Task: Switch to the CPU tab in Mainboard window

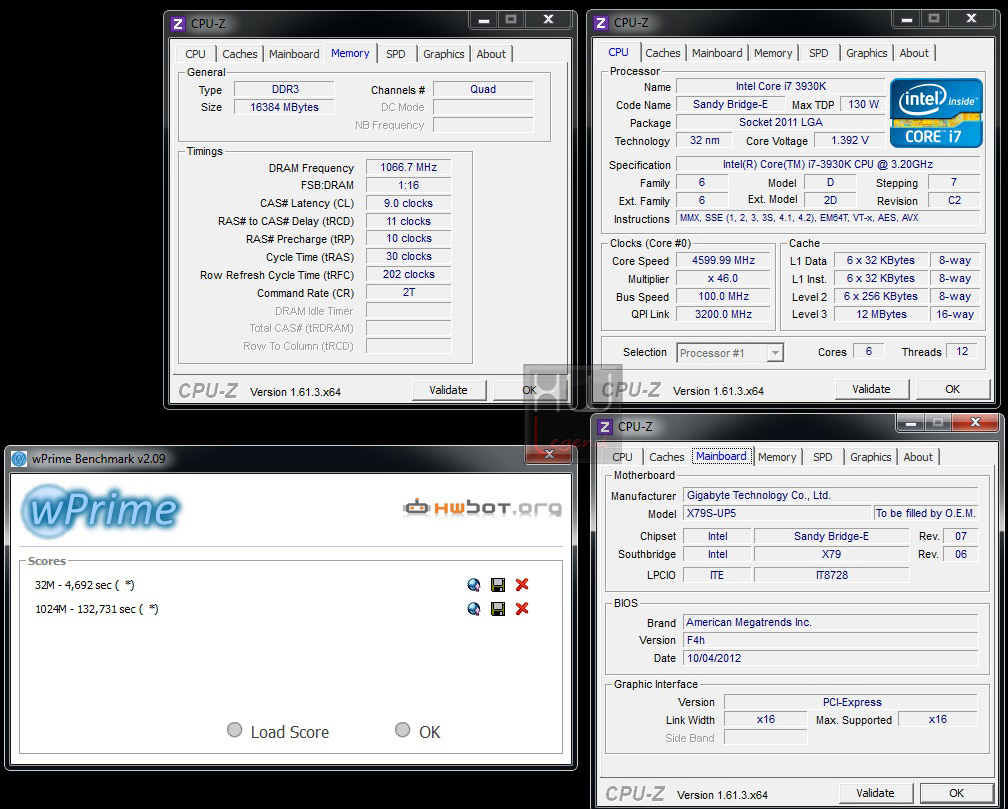Action: pyautogui.click(x=622, y=457)
